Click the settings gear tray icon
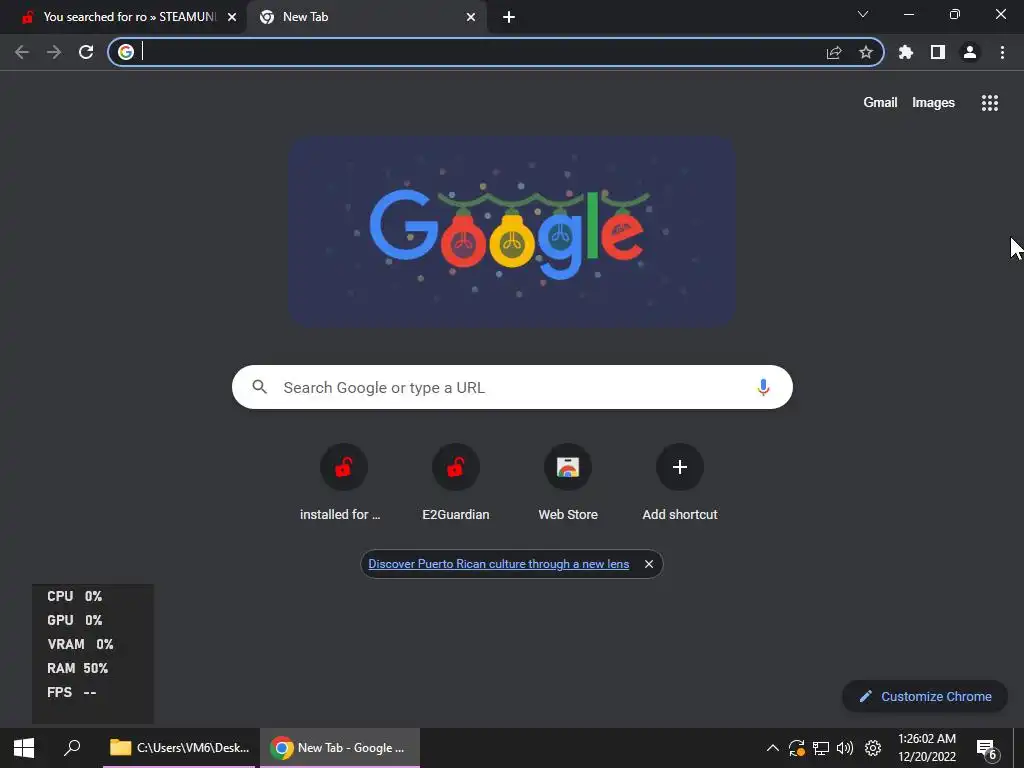Viewport: 1024px width, 768px height. click(873, 748)
